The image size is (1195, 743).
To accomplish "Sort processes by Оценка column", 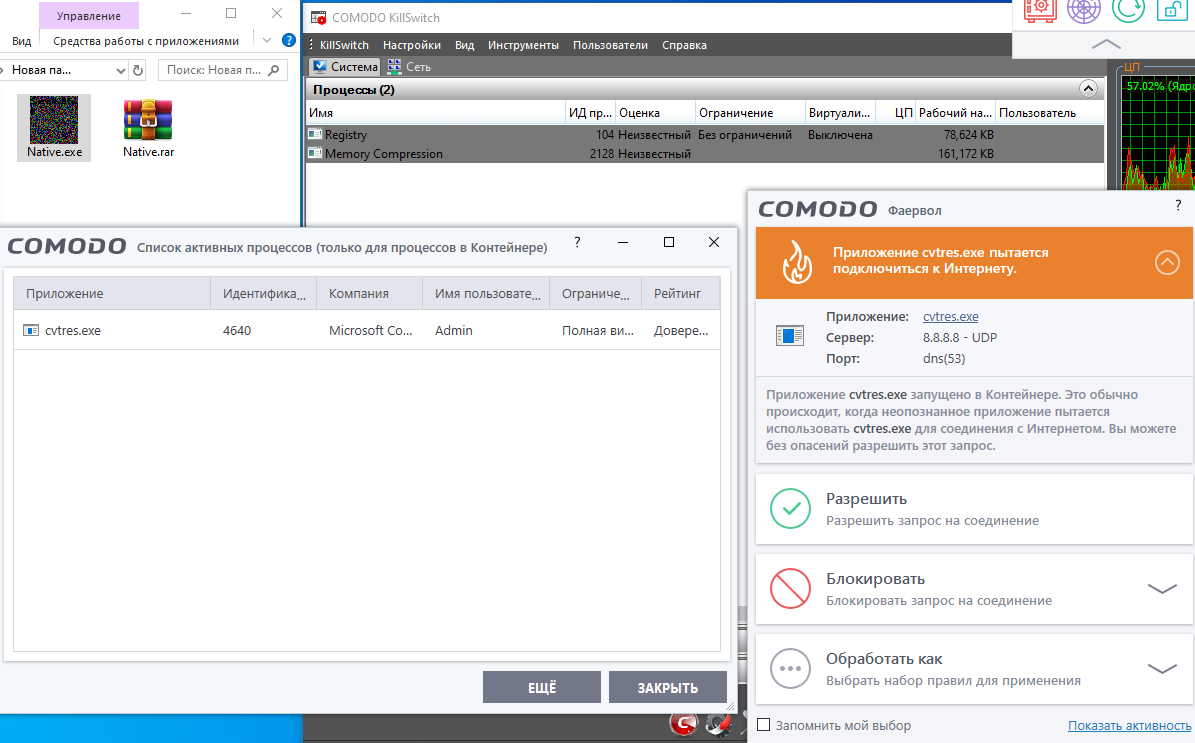I will [655, 113].
